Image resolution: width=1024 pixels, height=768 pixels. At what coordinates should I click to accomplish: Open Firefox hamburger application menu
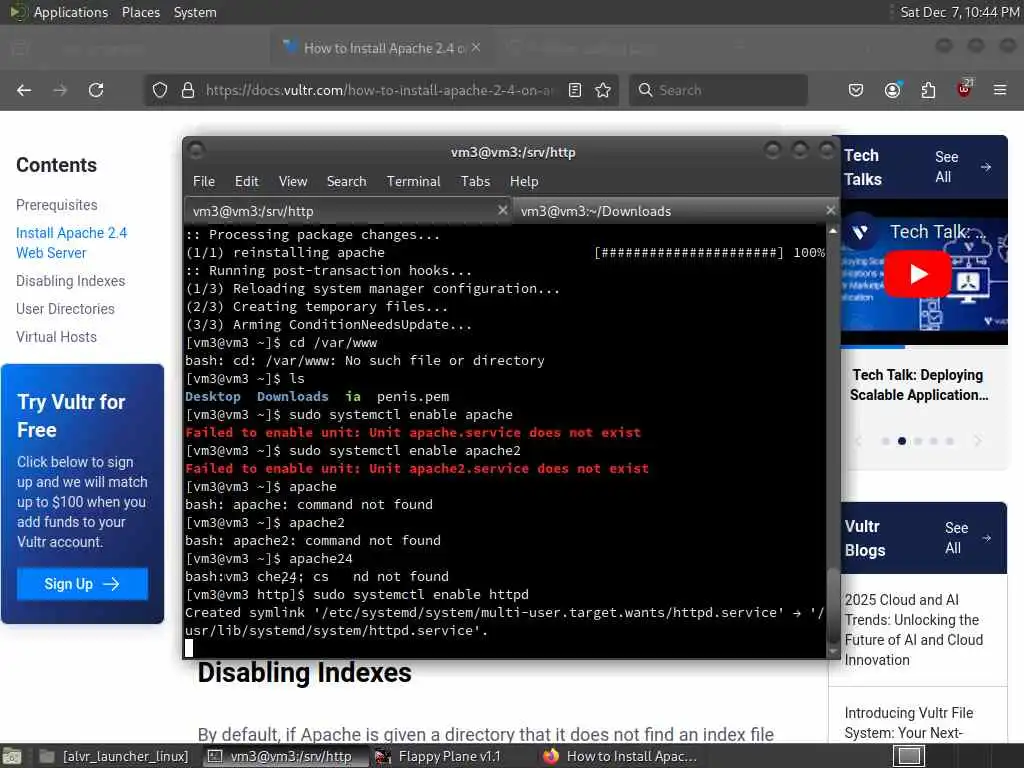(1000, 90)
